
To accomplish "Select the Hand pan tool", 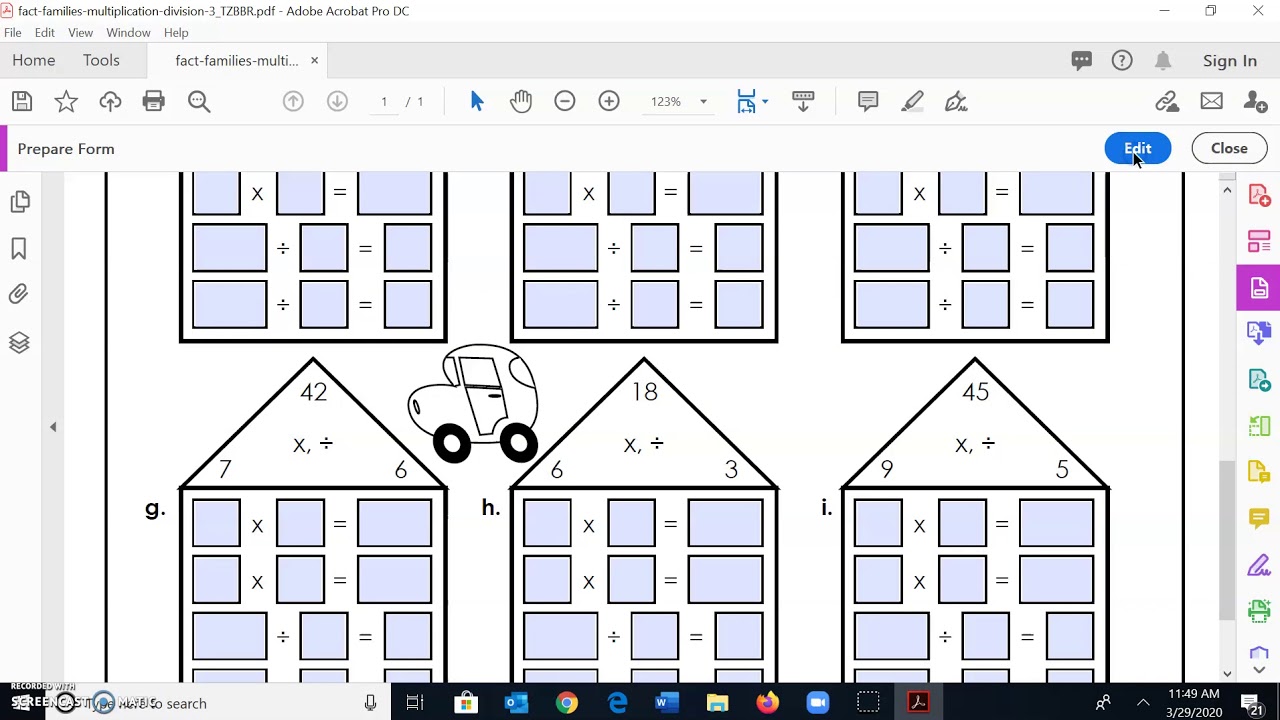I will coord(521,101).
